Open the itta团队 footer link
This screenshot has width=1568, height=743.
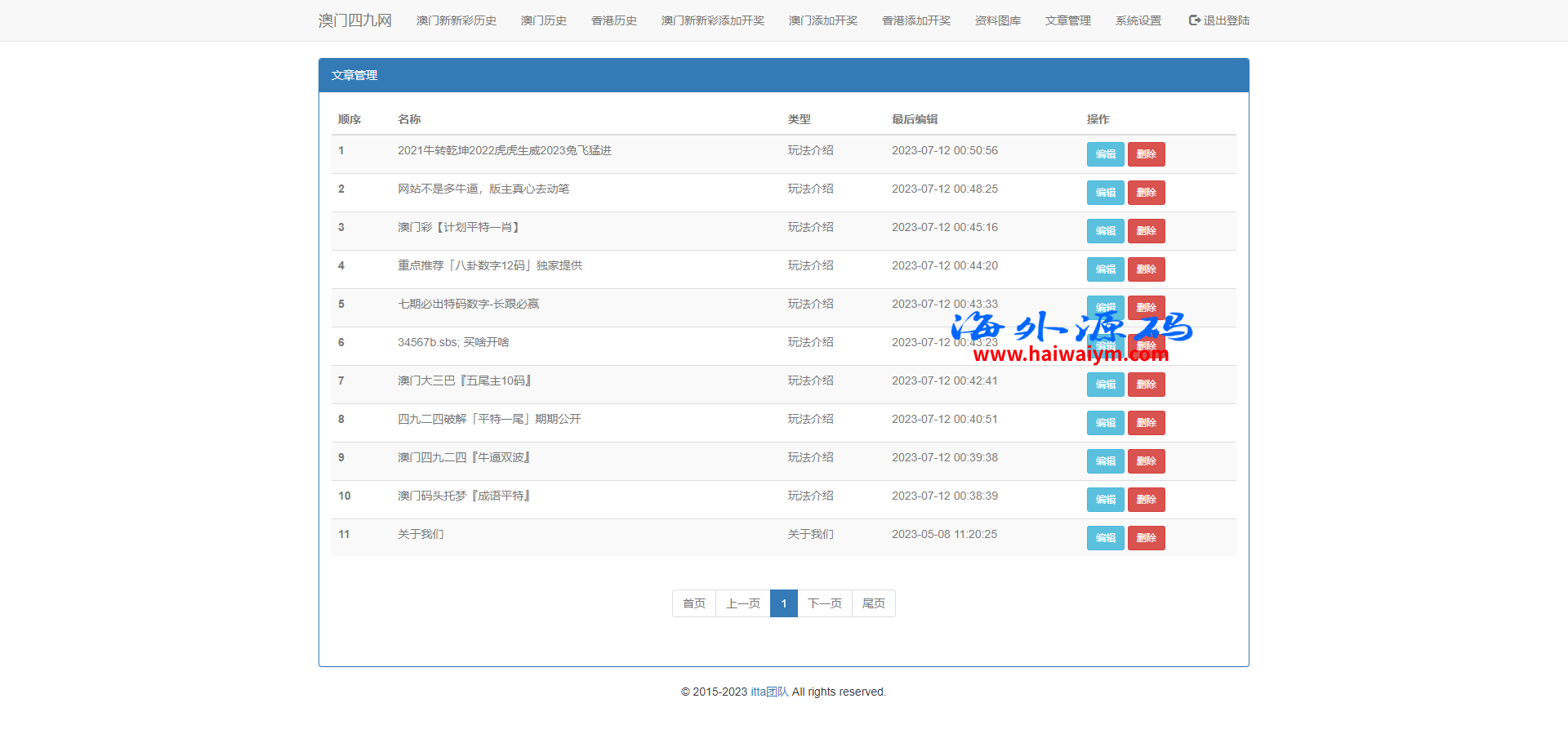(x=769, y=692)
